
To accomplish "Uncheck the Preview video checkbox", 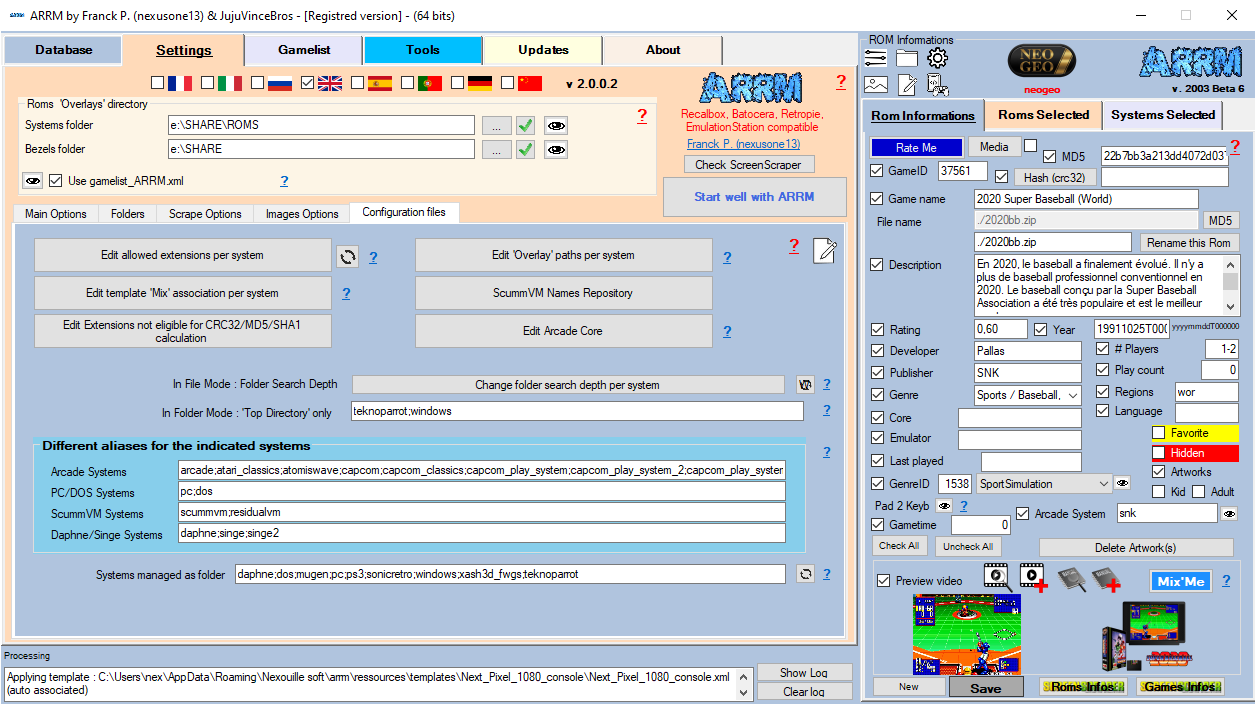I will (x=883, y=581).
